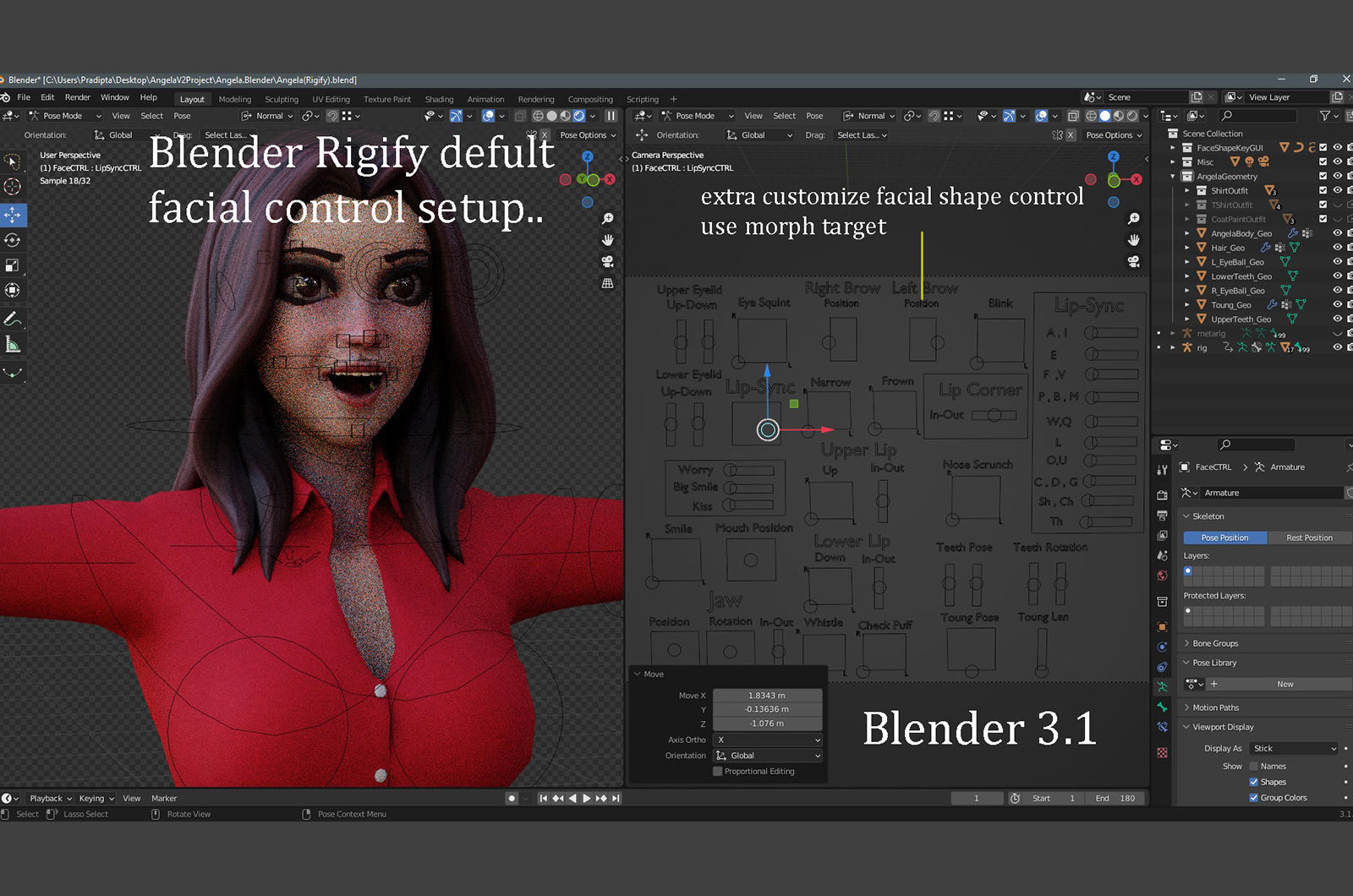1353x896 pixels.
Task: Collapse the AngelaGeometry collection
Action: click(x=1173, y=177)
